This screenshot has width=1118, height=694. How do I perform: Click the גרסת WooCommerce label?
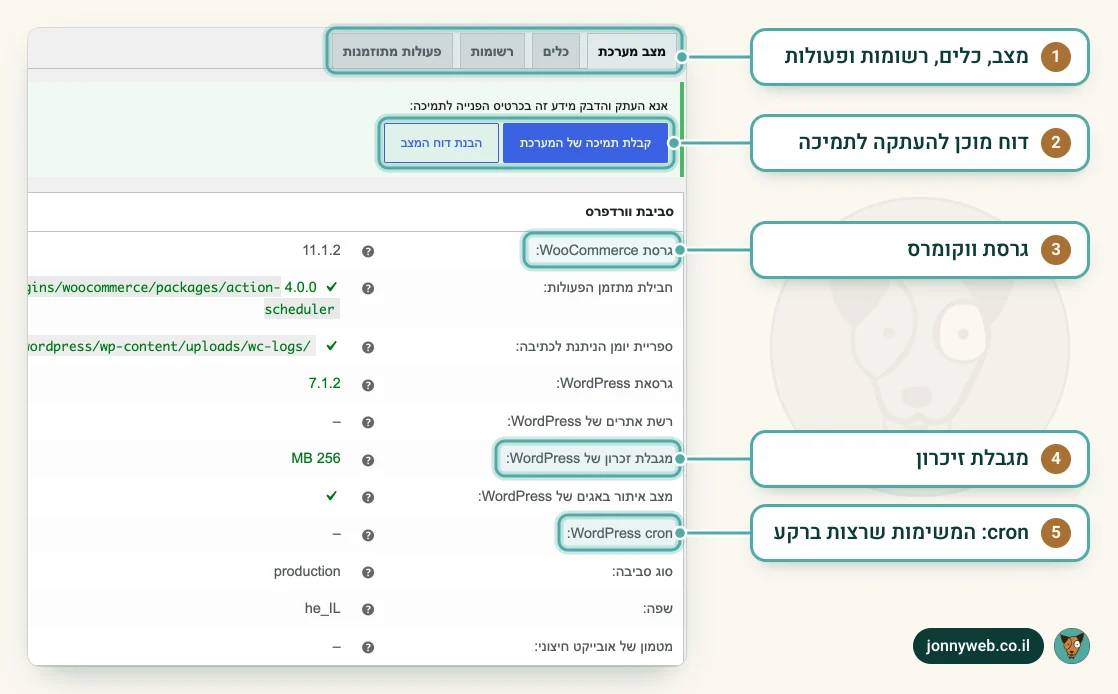[604, 250]
